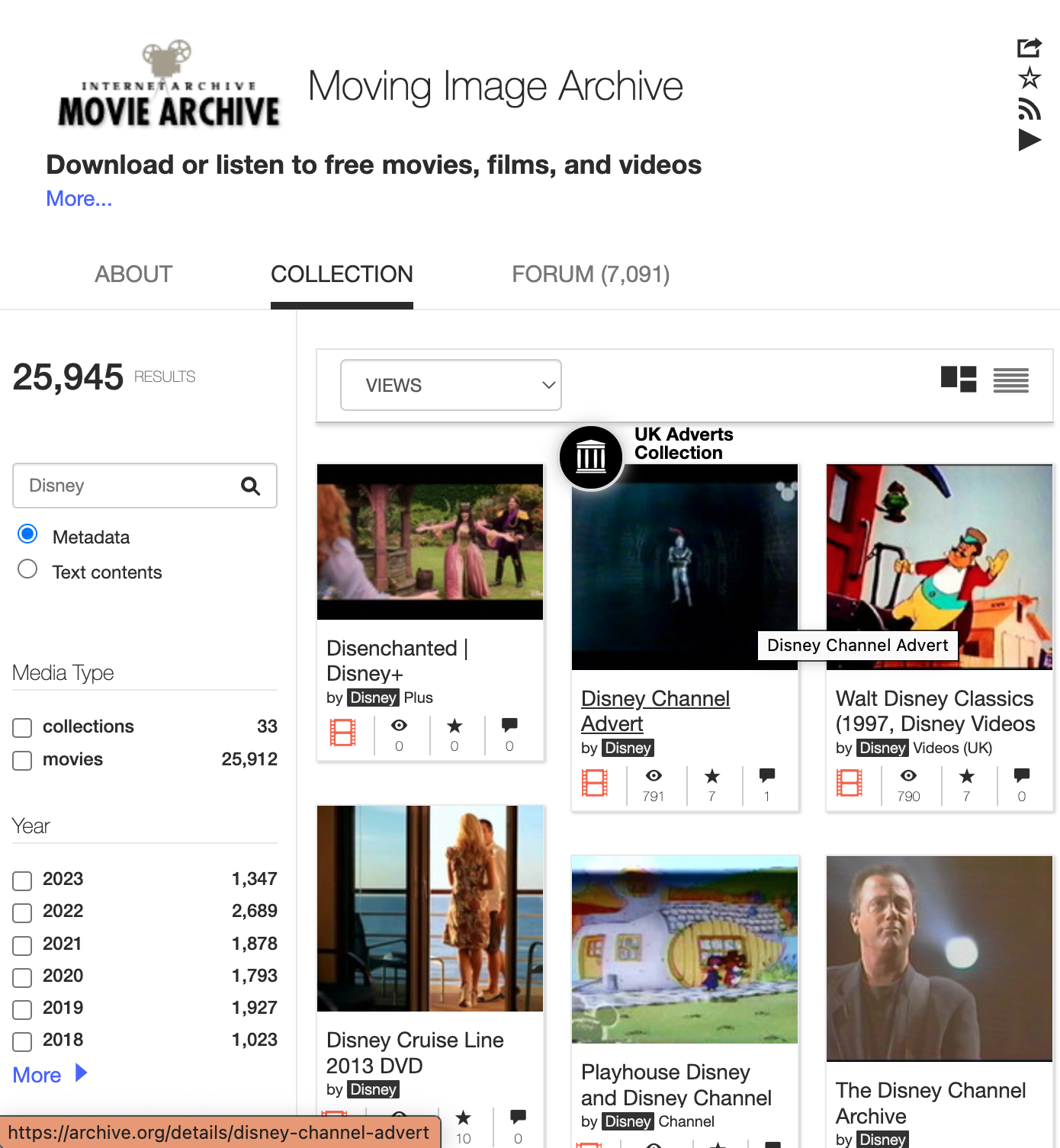Open the RSS feed icon
Viewport: 1060px width, 1148px height.
1029,109
